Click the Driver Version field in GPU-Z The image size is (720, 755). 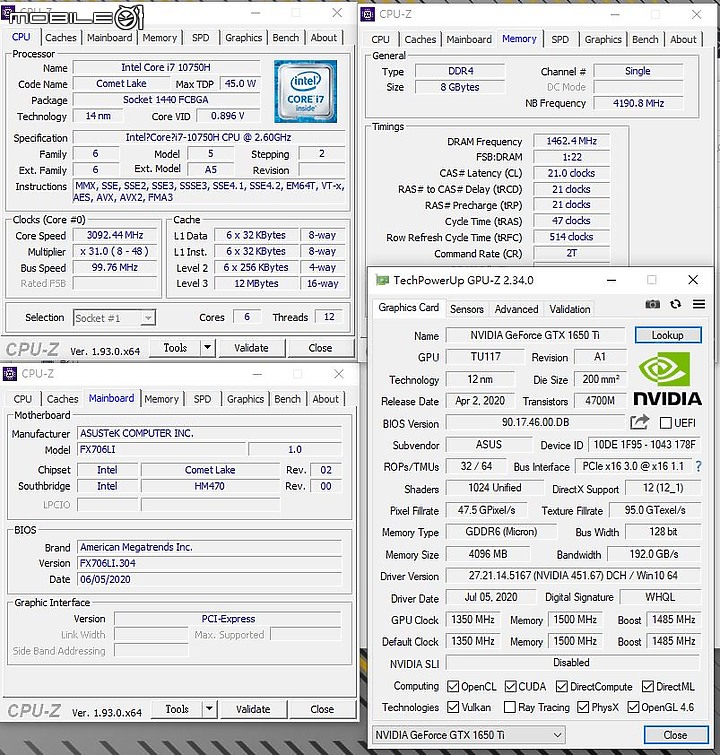[573, 575]
